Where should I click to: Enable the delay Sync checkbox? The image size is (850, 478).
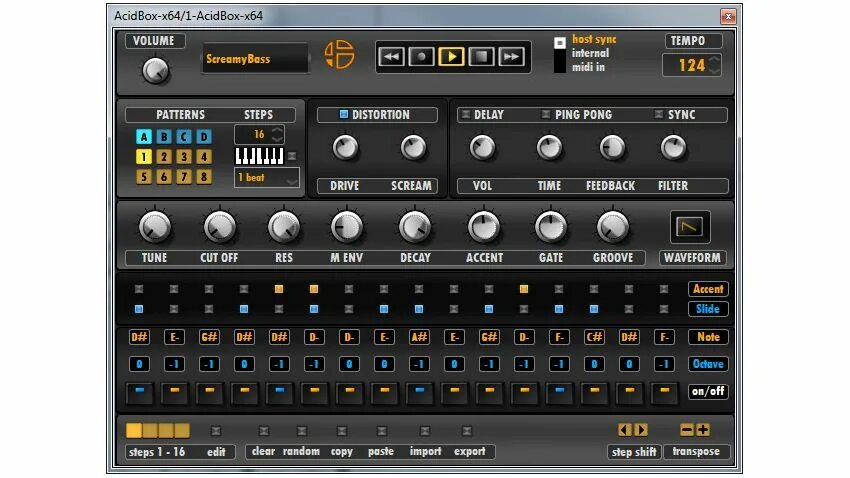pos(659,114)
